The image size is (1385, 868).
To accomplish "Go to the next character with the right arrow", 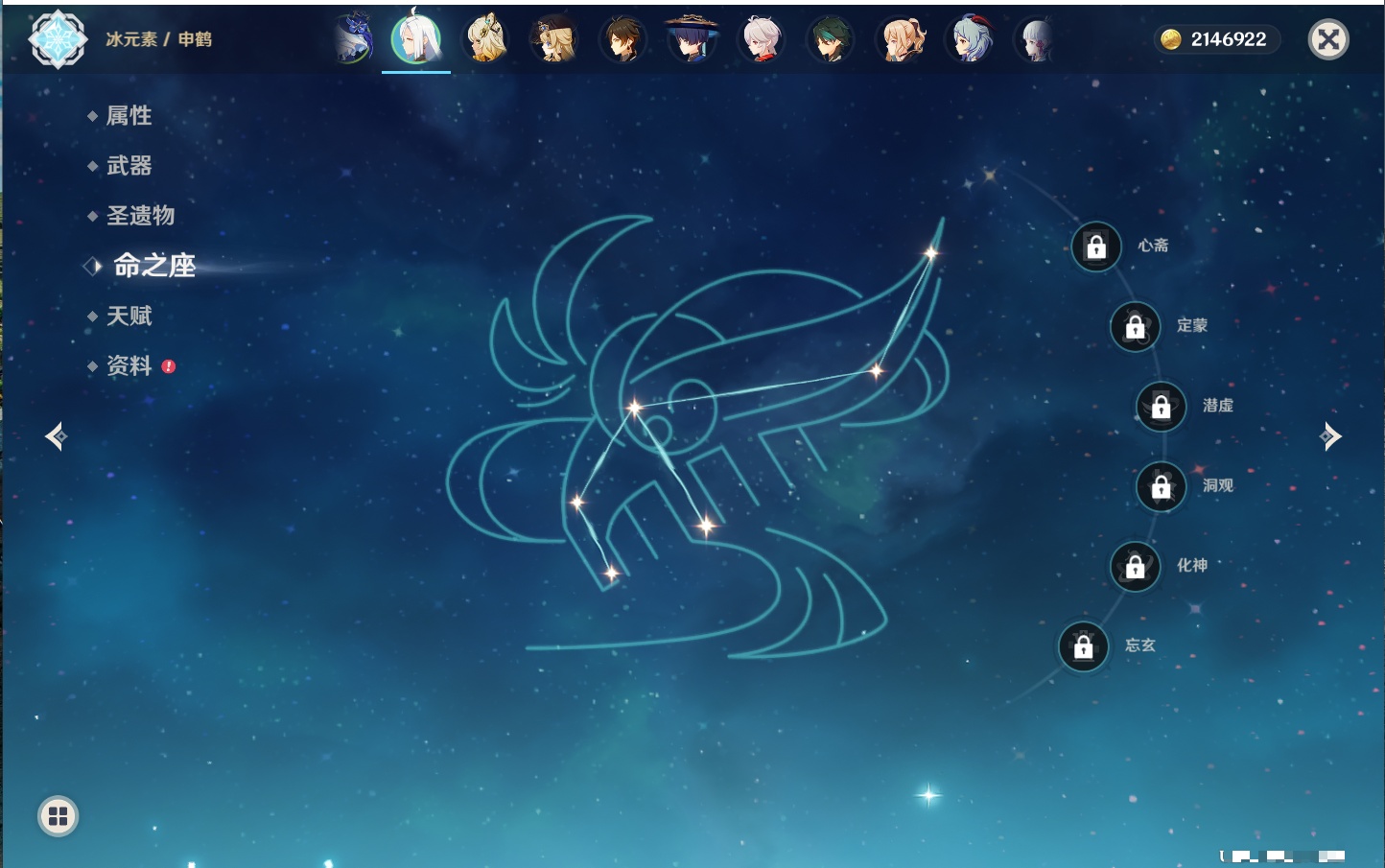I will (1330, 436).
